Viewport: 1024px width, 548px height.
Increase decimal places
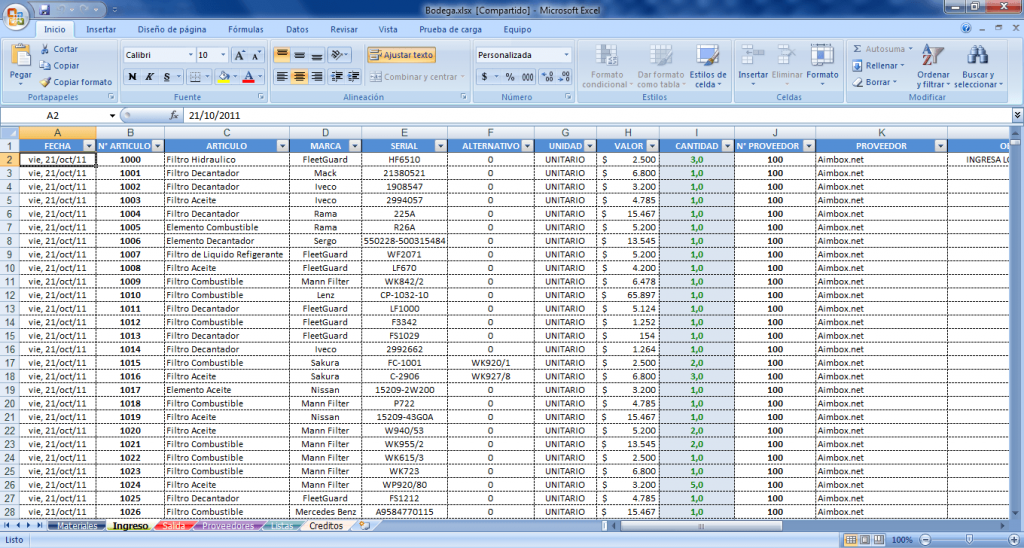pyautogui.click(x=547, y=76)
